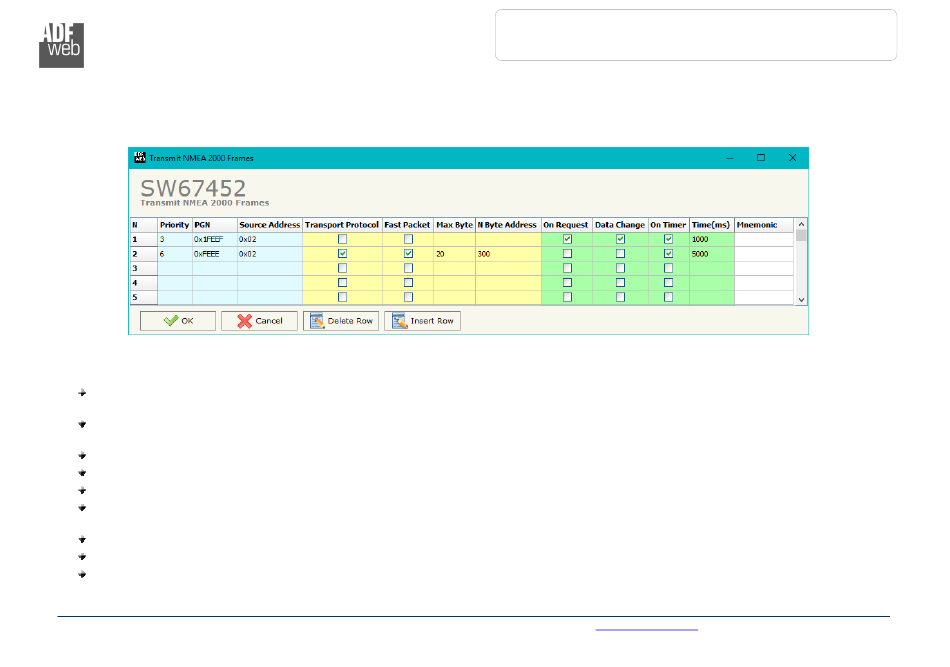Uncheck Fast Packet checkbox in row 2
The width and height of the screenshot is (950, 667).
pos(408,254)
